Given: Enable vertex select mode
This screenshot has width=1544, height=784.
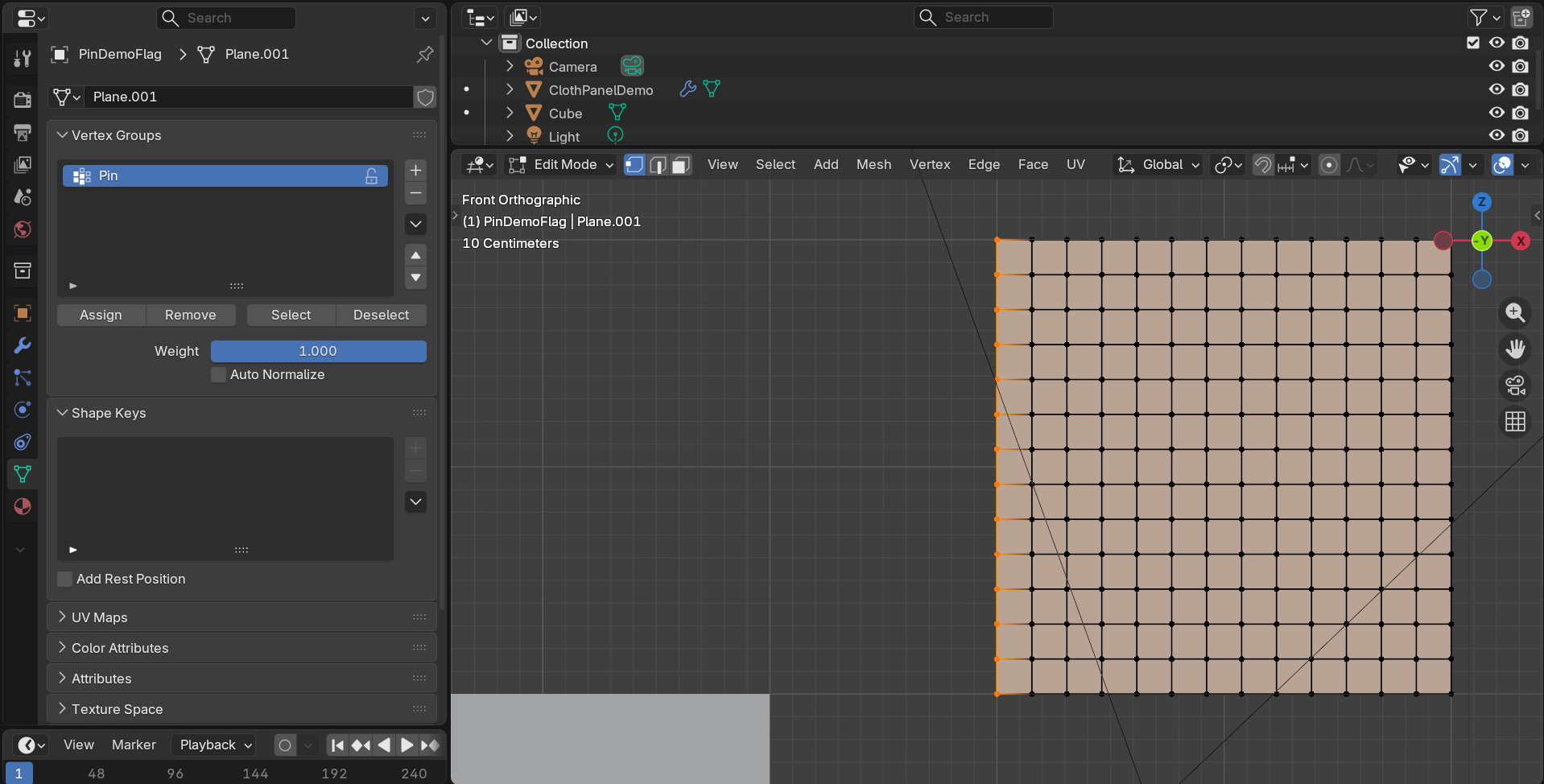Looking at the screenshot, I should (634, 165).
